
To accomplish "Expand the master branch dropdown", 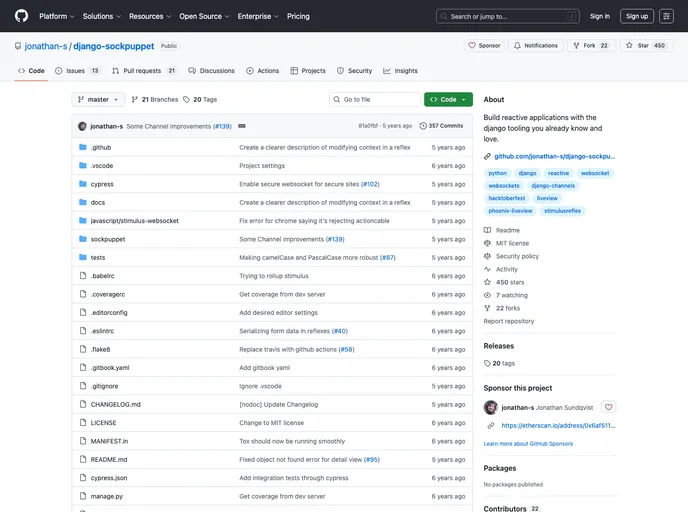I will click(x=99, y=100).
